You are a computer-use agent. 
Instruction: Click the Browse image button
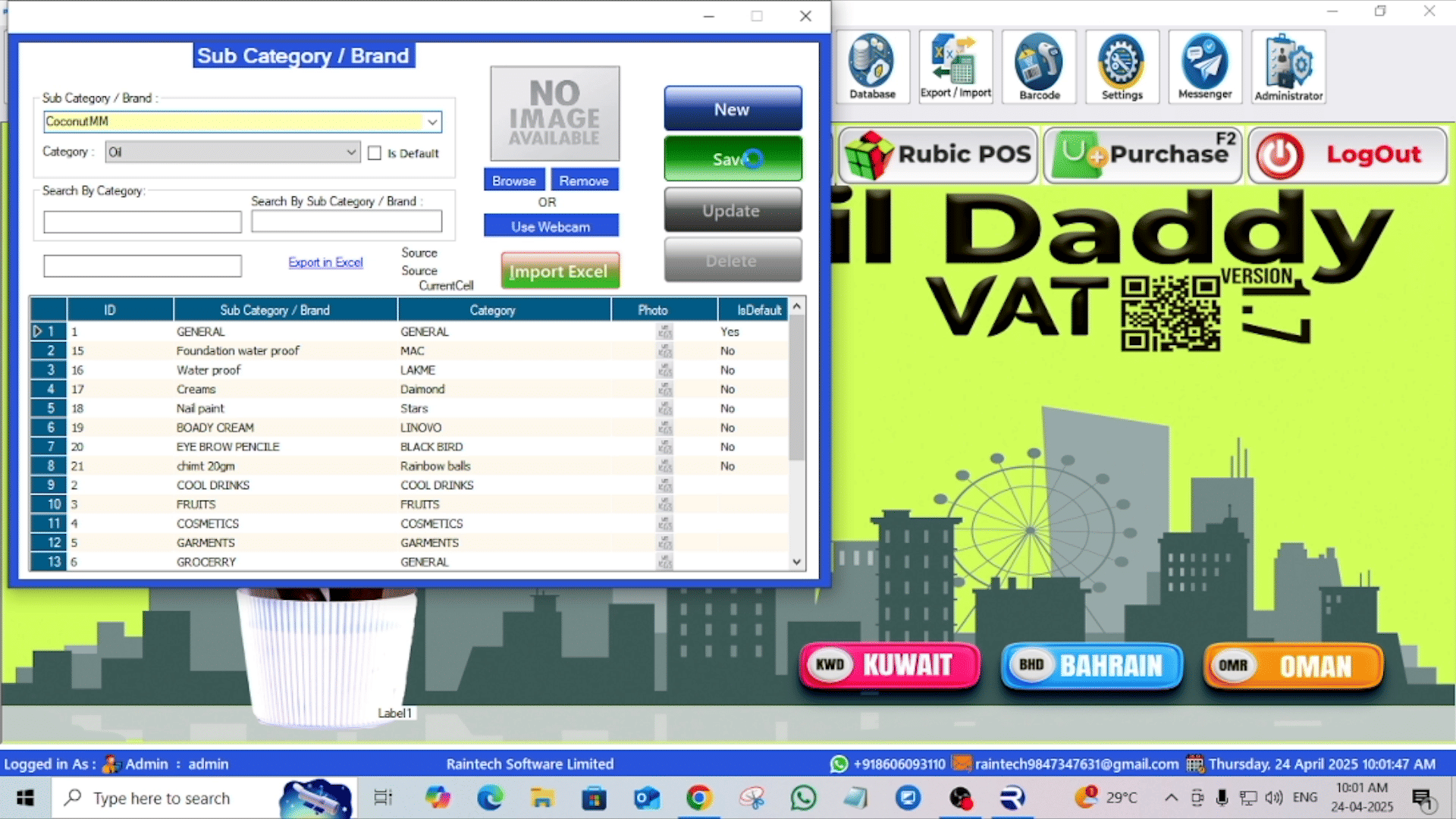(514, 180)
